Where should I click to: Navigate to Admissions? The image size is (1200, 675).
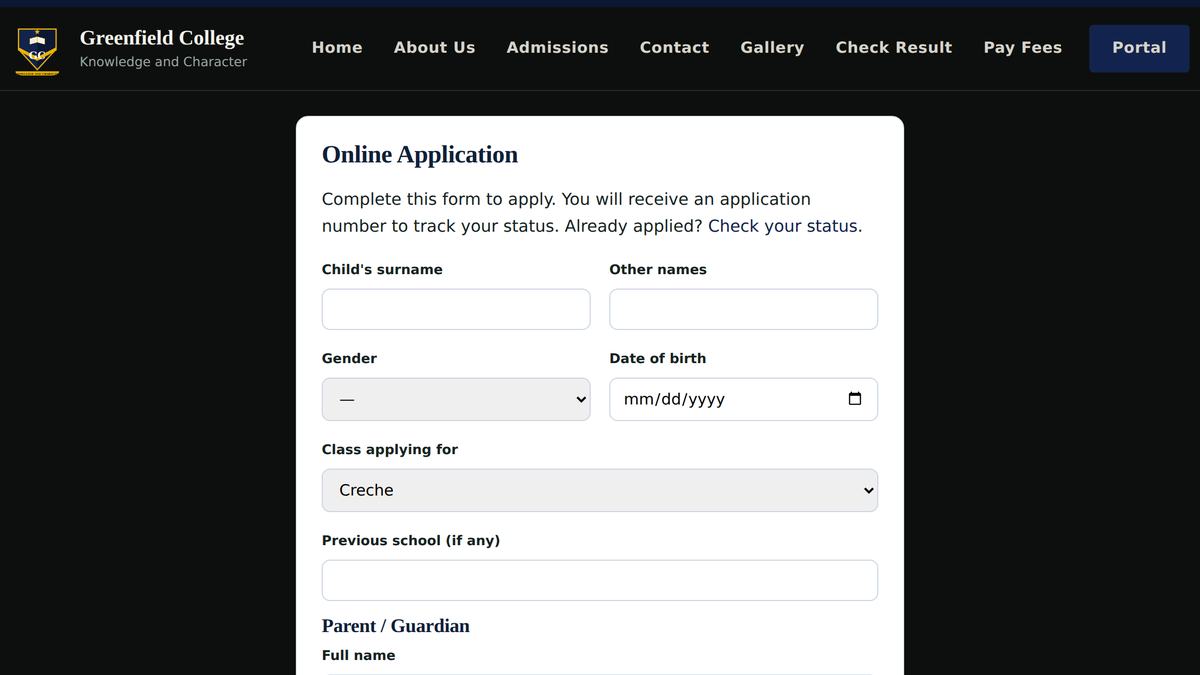[557, 47]
